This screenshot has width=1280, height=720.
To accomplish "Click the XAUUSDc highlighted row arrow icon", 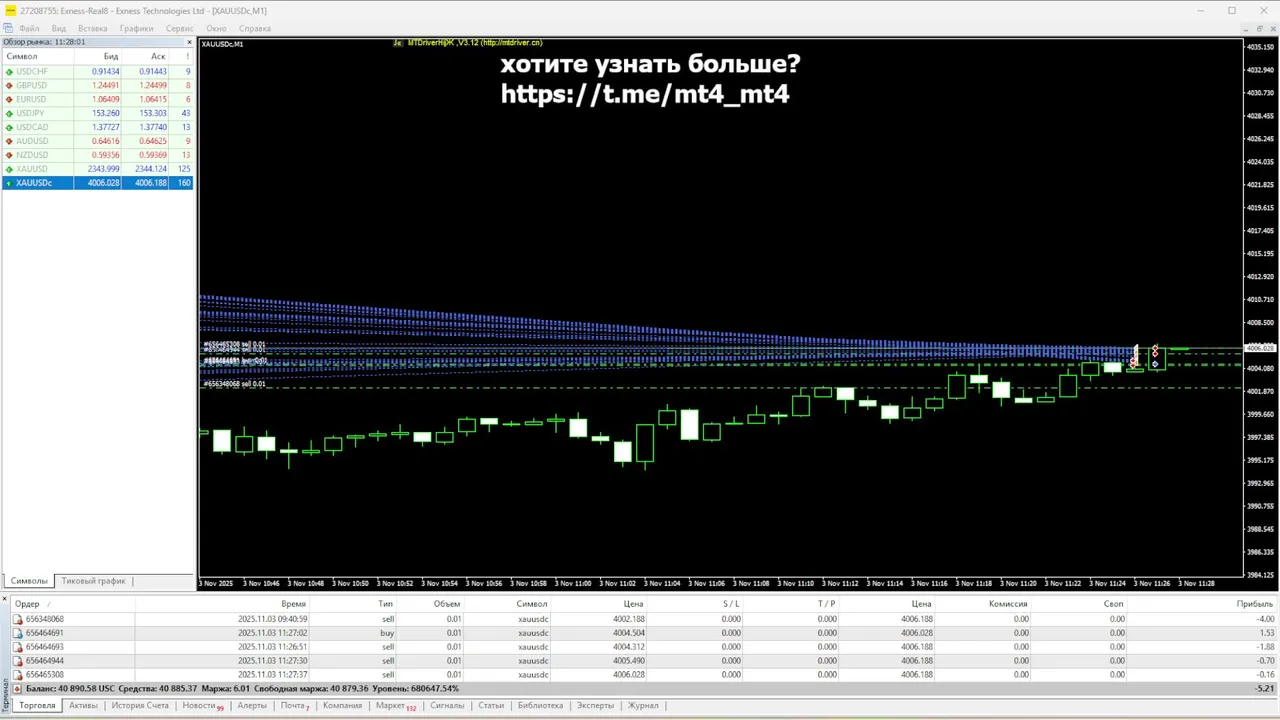I will [10, 183].
